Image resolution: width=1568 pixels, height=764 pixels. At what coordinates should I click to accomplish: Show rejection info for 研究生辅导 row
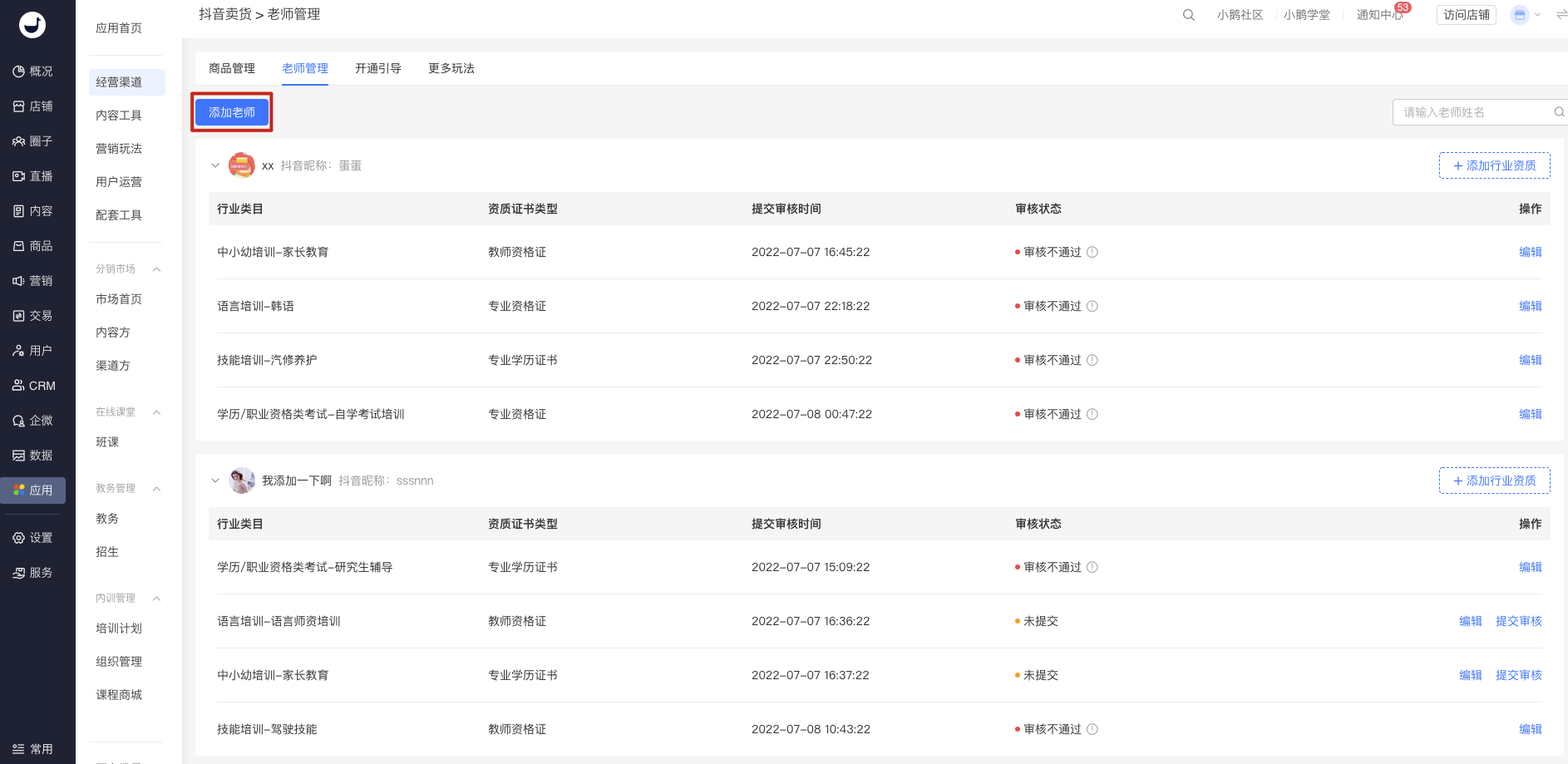coord(1092,567)
